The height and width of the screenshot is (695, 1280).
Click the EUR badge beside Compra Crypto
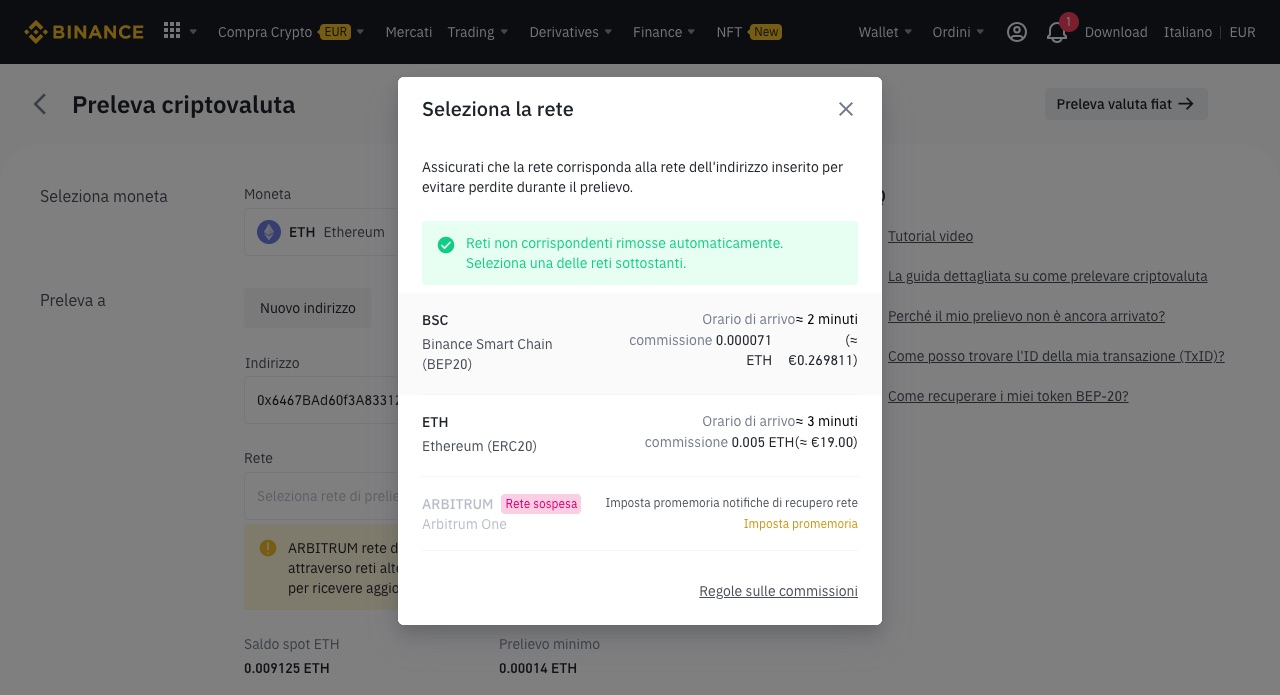335,32
